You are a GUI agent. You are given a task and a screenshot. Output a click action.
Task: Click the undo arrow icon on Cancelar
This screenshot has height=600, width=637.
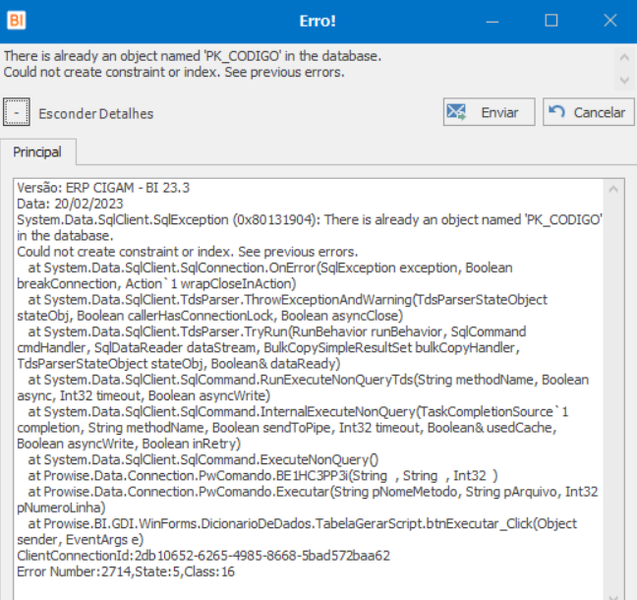(557, 111)
